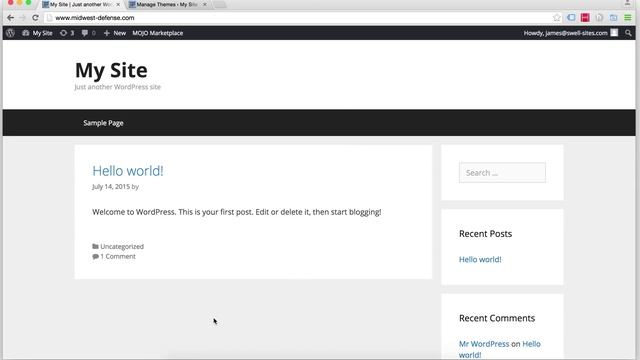Click the WordPress logo in admin bar

coord(10,33)
